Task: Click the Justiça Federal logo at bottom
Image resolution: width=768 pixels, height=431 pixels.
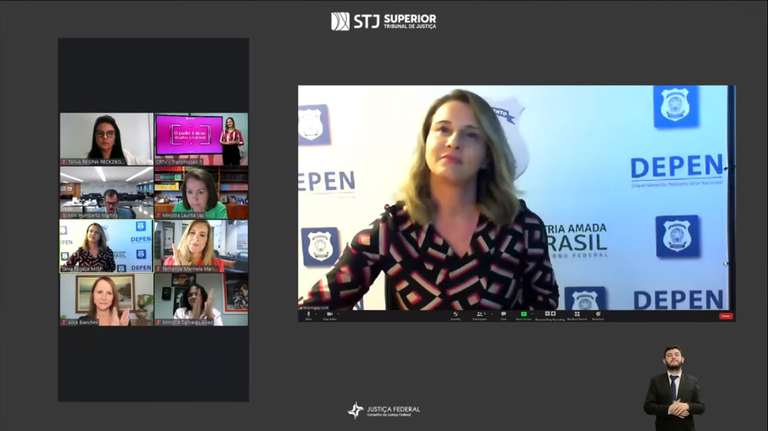Action: [384, 410]
